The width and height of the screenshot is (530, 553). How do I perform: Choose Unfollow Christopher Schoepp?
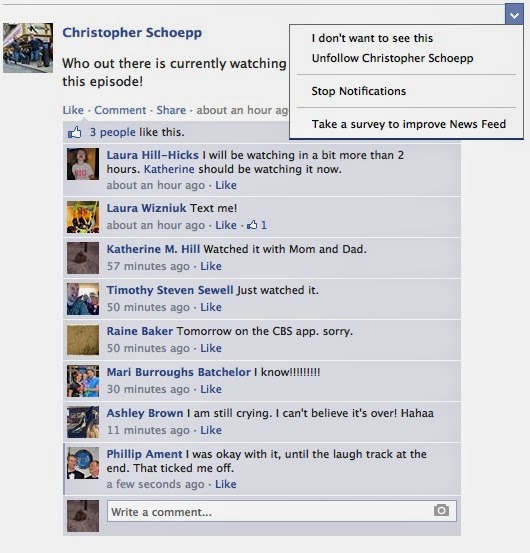click(392, 58)
